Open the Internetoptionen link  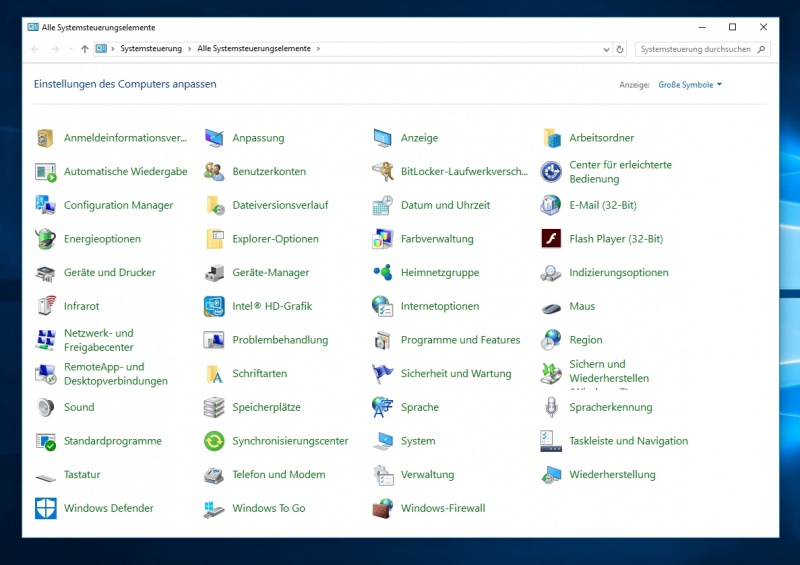pyautogui.click(x=440, y=306)
